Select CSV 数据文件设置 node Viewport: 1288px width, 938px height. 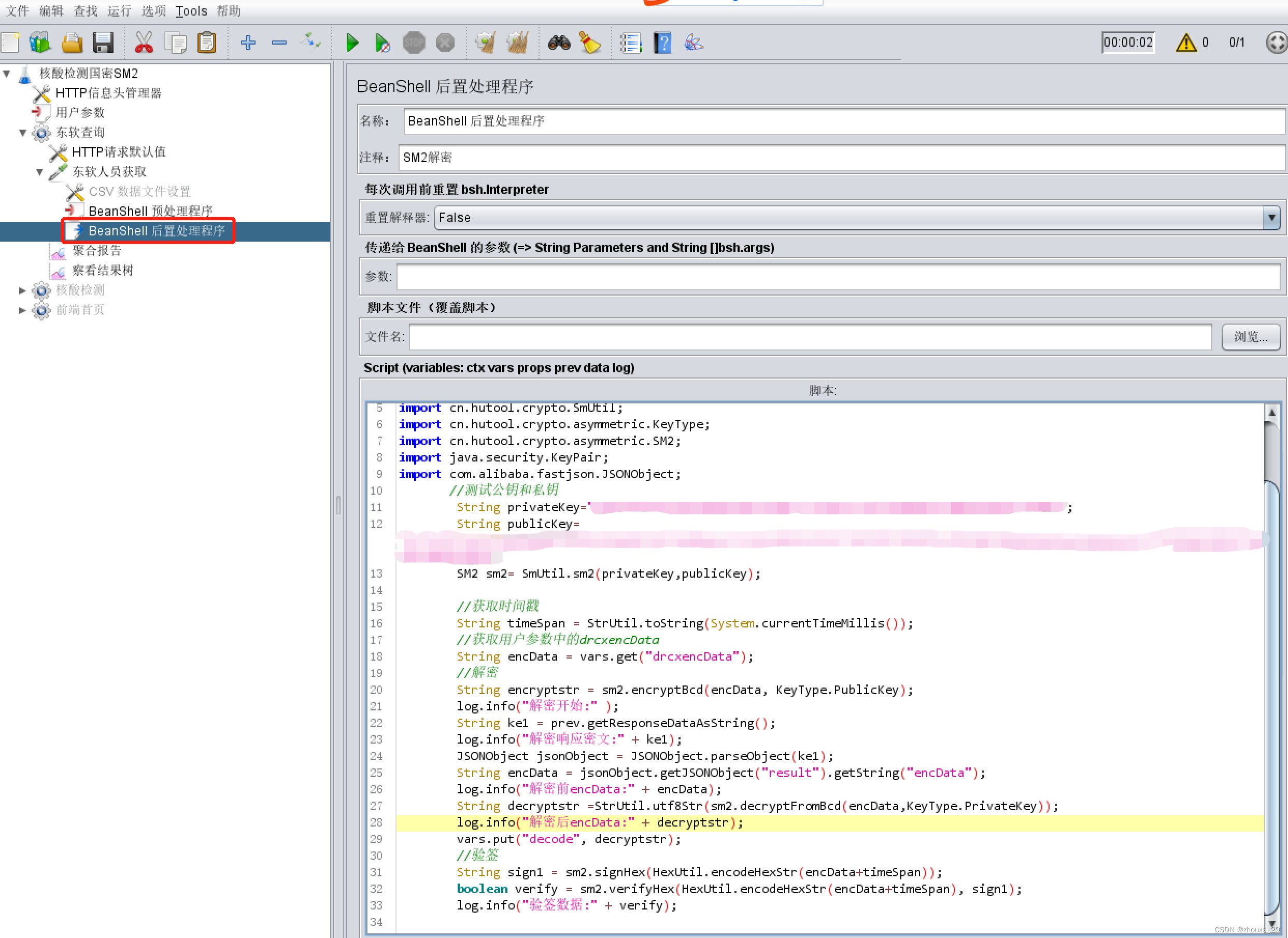click(x=139, y=191)
